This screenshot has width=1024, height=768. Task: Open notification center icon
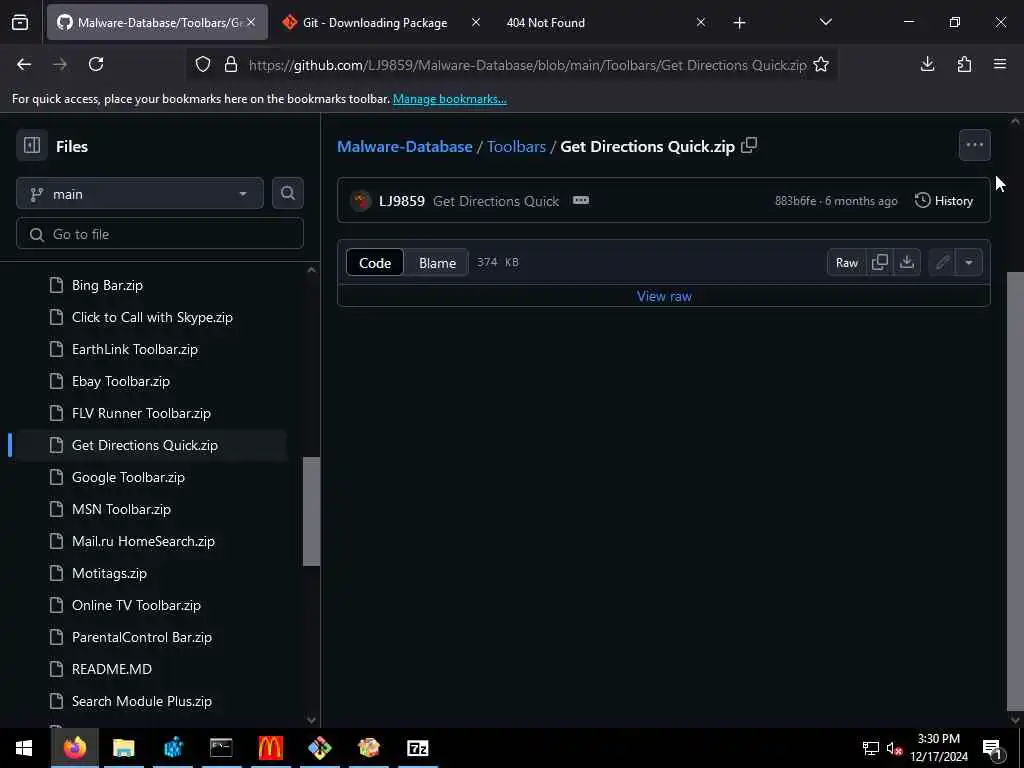pos(992,748)
